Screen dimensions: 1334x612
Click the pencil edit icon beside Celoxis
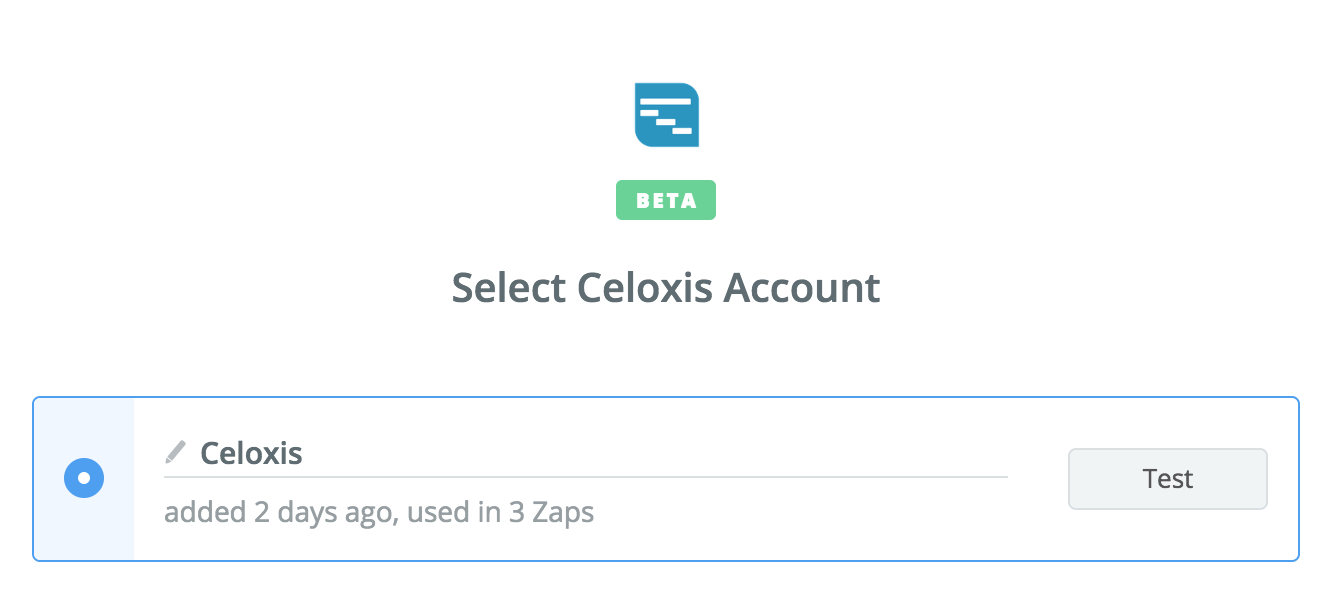pos(176,453)
